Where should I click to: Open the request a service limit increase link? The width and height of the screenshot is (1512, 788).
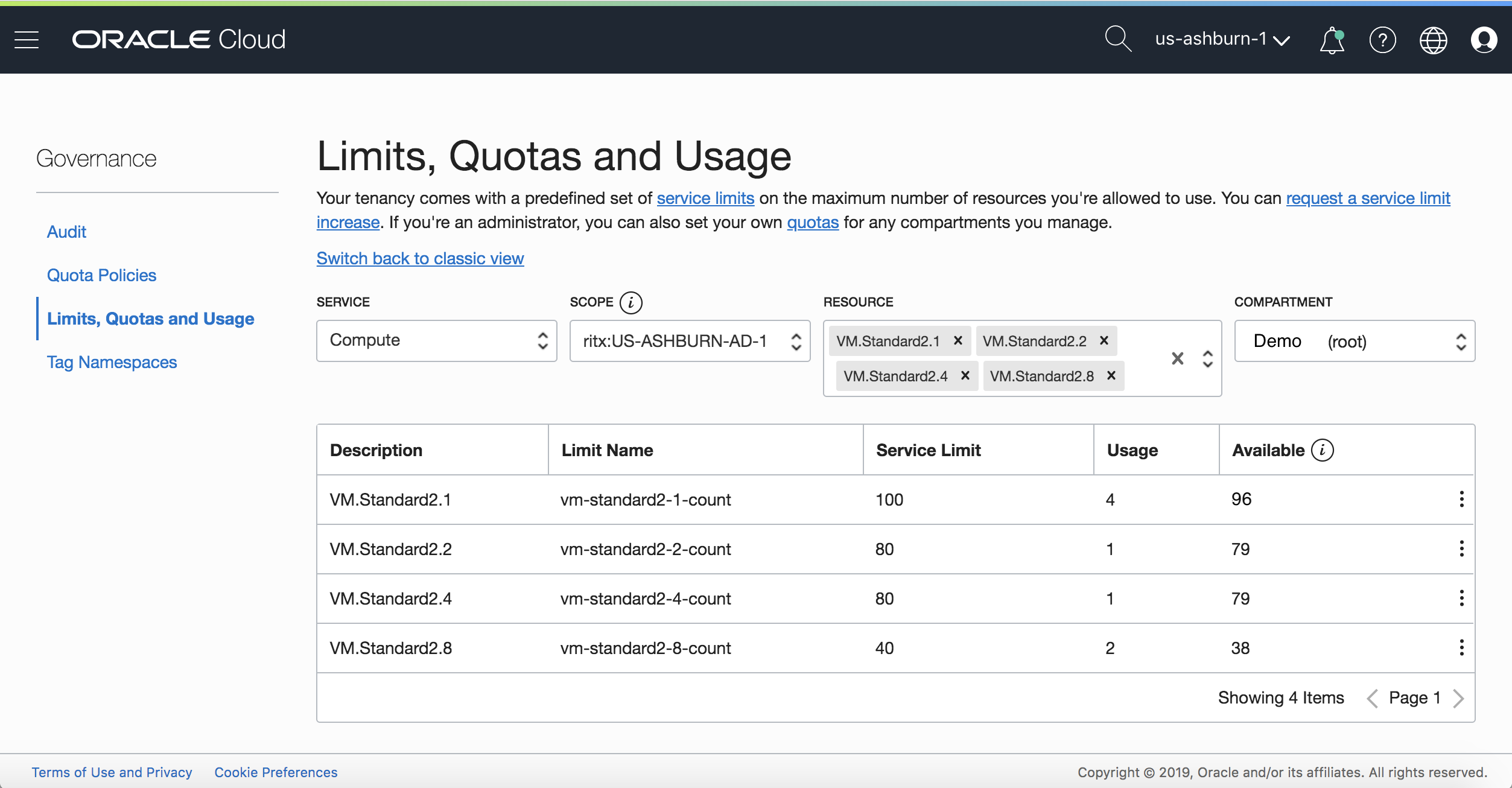tap(1368, 198)
